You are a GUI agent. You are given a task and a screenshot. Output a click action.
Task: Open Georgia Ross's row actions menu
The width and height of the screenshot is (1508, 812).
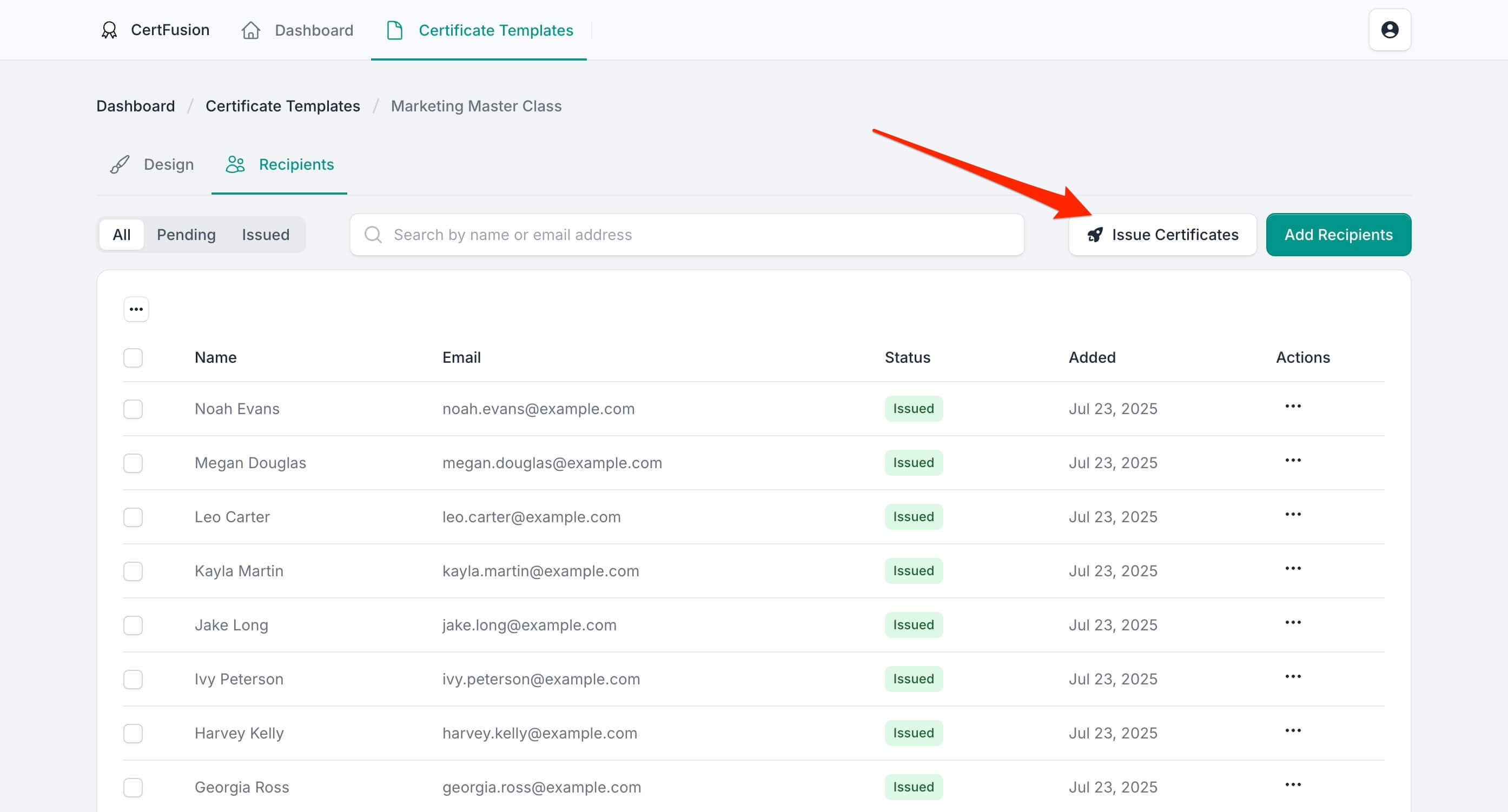click(x=1293, y=784)
